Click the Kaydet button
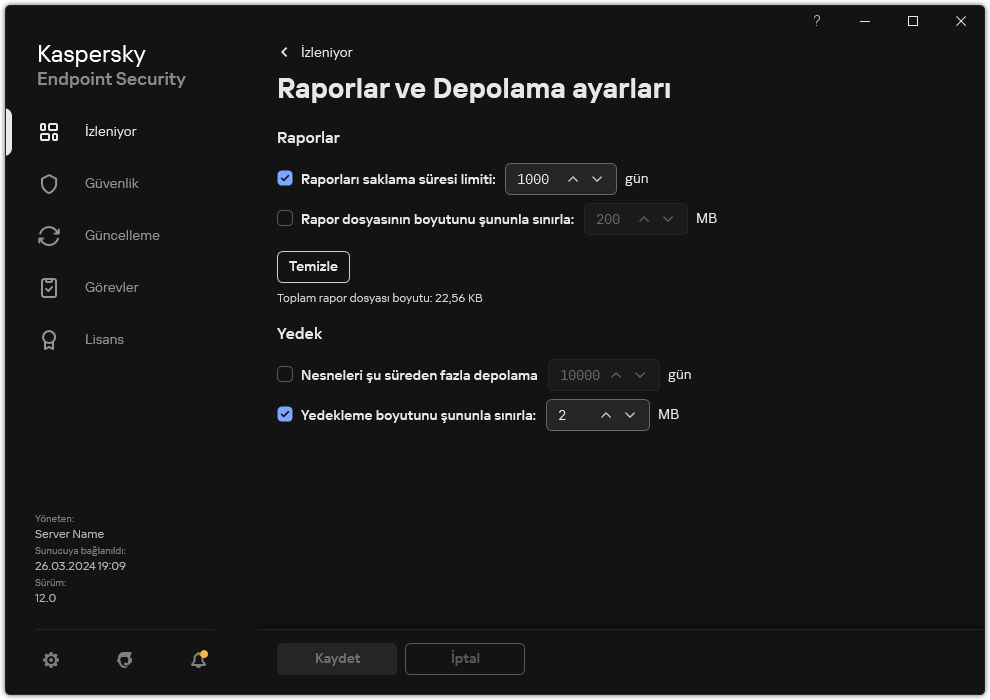Viewport: 990px width, 700px height. click(336, 658)
